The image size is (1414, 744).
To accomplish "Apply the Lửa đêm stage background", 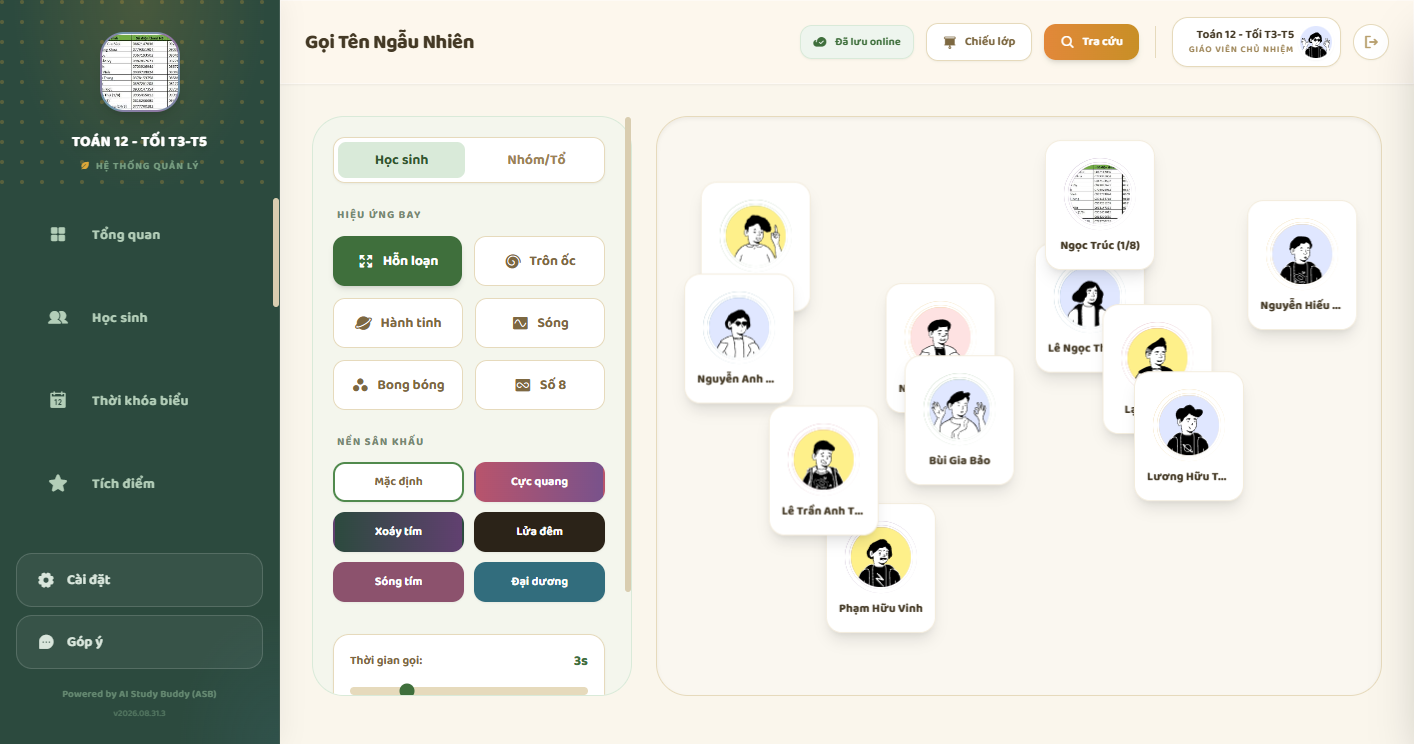I will [539, 532].
